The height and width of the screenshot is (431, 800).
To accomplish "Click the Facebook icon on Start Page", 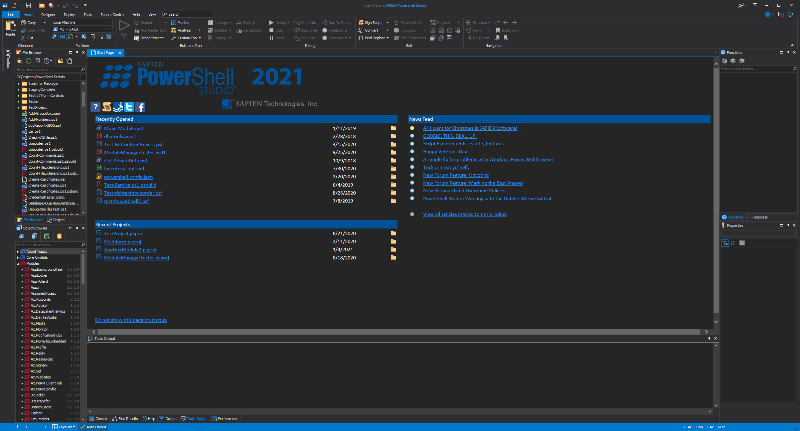I will (x=141, y=106).
